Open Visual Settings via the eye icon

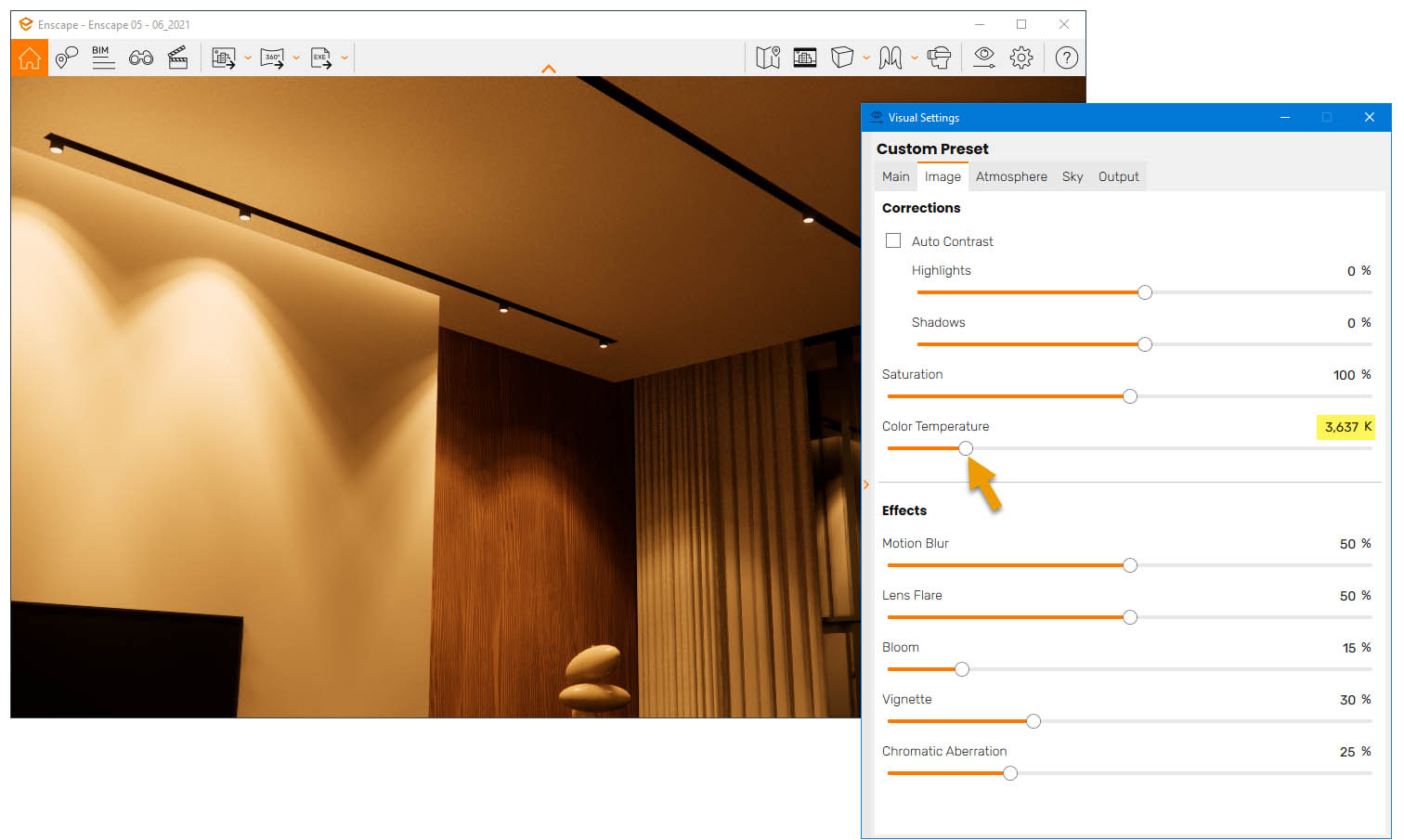click(x=983, y=57)
